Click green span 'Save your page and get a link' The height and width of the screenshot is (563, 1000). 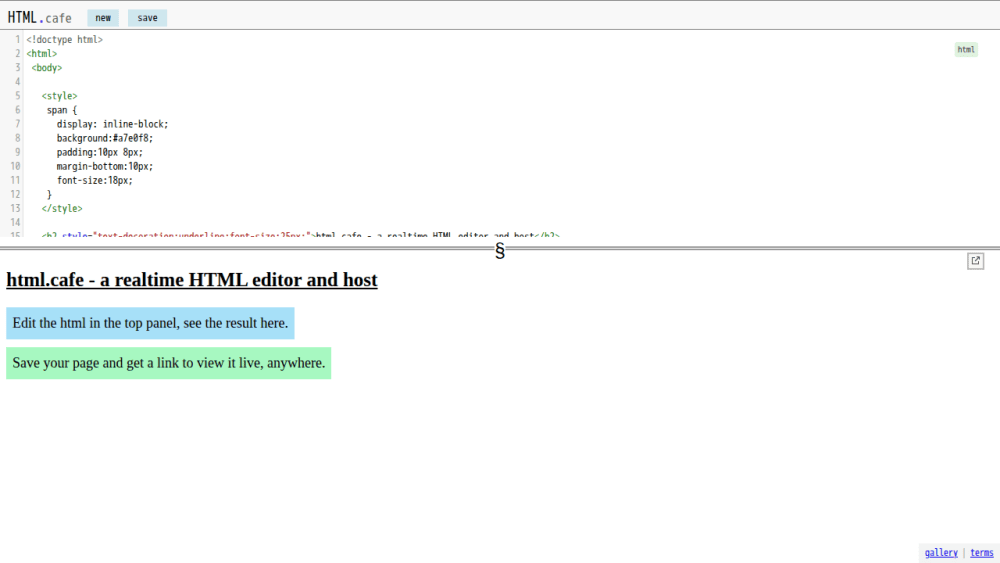168,363
